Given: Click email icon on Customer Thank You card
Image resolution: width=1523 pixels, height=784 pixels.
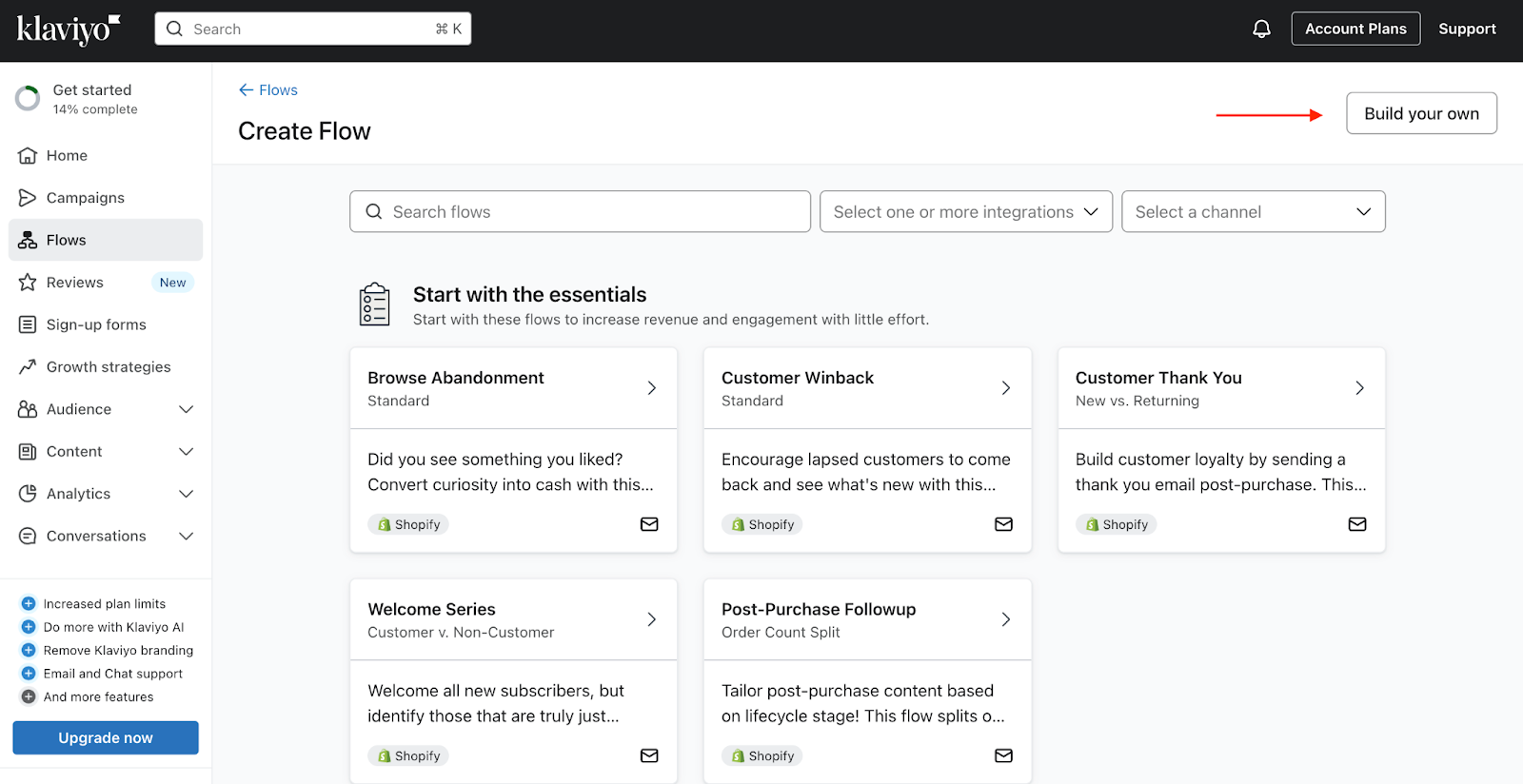Looking at the screenshot, I should pos(1357,524).
